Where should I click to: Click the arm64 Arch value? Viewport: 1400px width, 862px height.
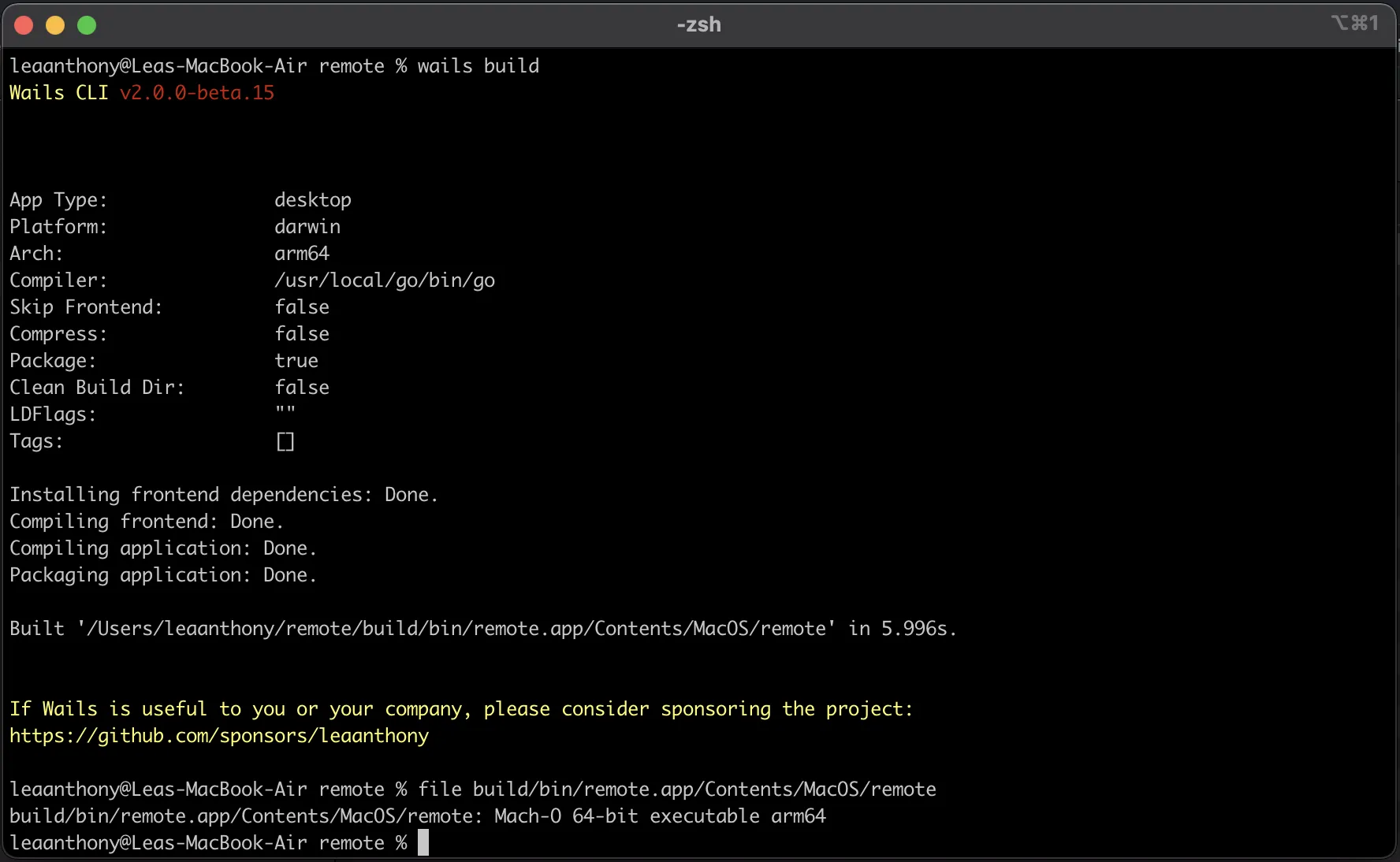(302, 253)
